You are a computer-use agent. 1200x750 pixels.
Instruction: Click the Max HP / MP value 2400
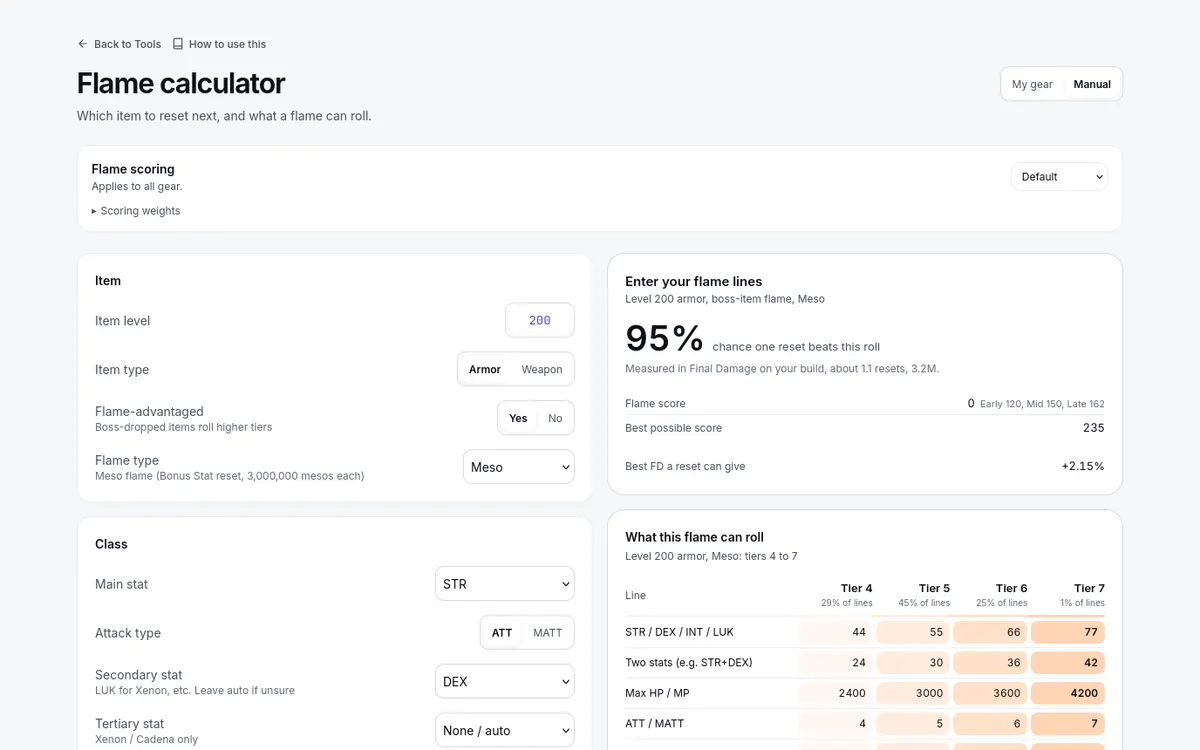click(x=836, y=693)
